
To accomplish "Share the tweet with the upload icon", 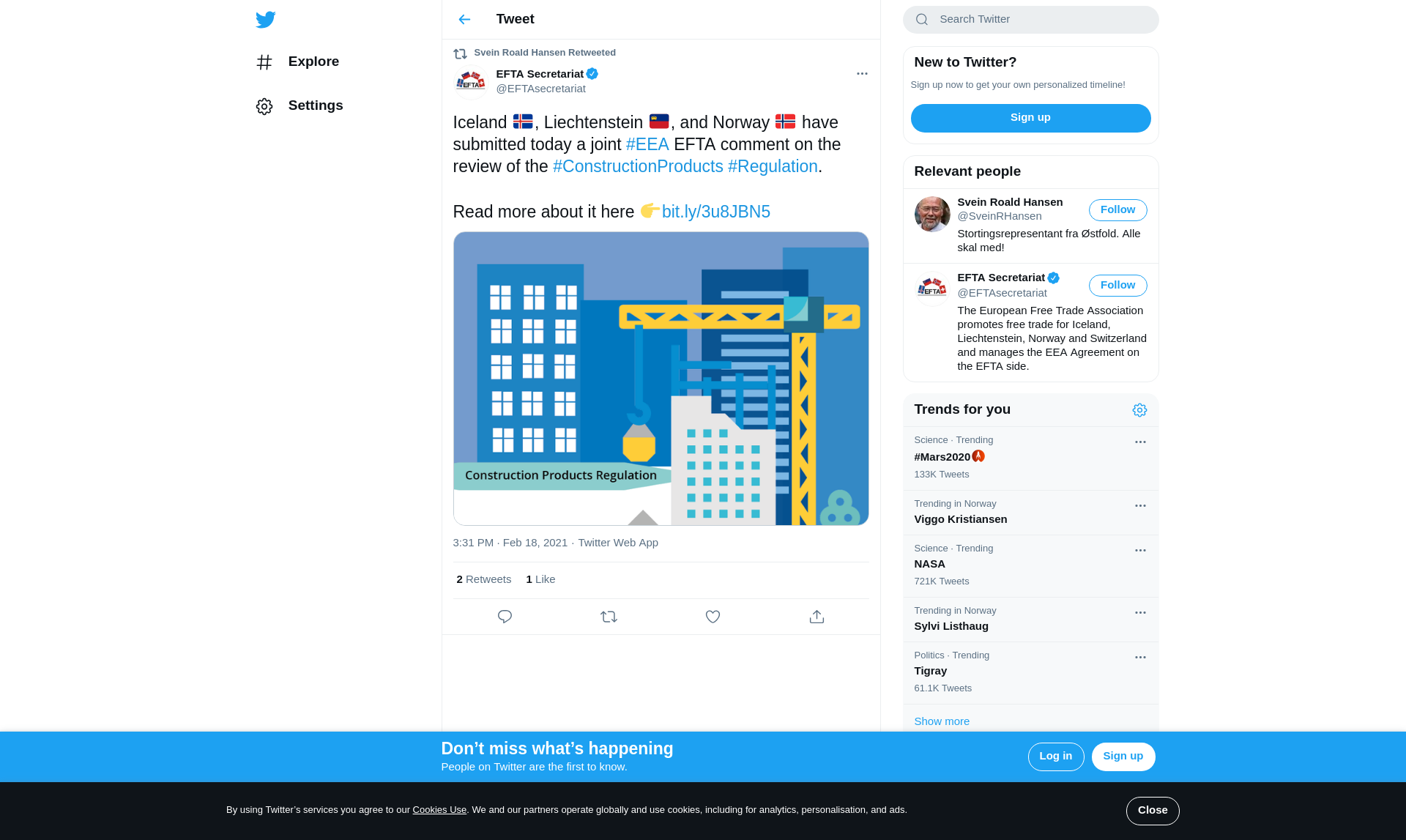I will pyautogui.click(x=817, y=617).
